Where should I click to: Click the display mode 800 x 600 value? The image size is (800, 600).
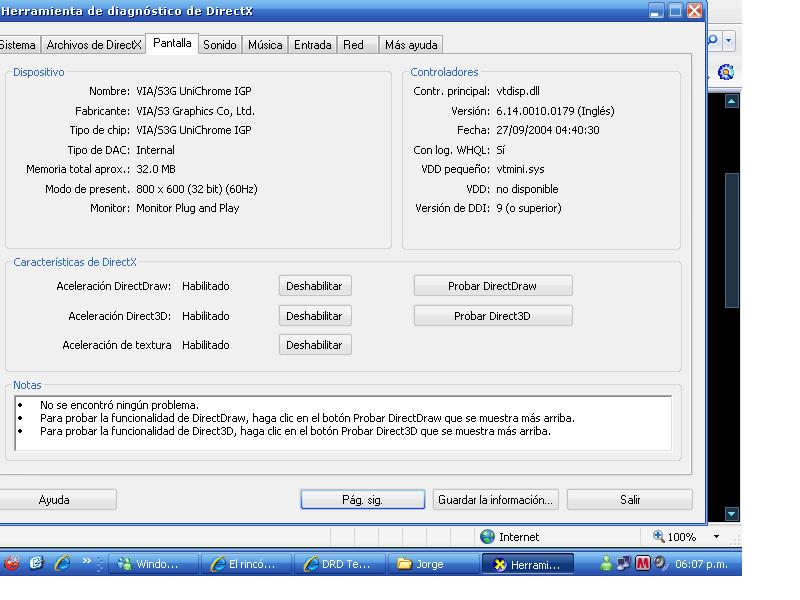tap(197, 189)
